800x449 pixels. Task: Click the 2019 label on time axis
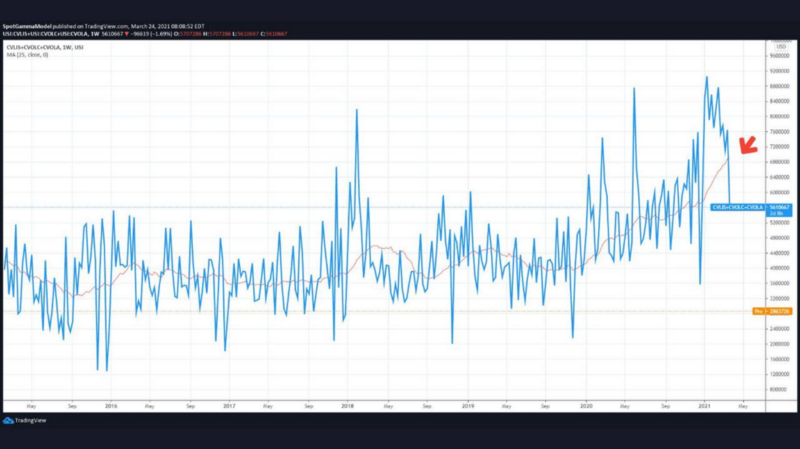click(x=467, y=407)
